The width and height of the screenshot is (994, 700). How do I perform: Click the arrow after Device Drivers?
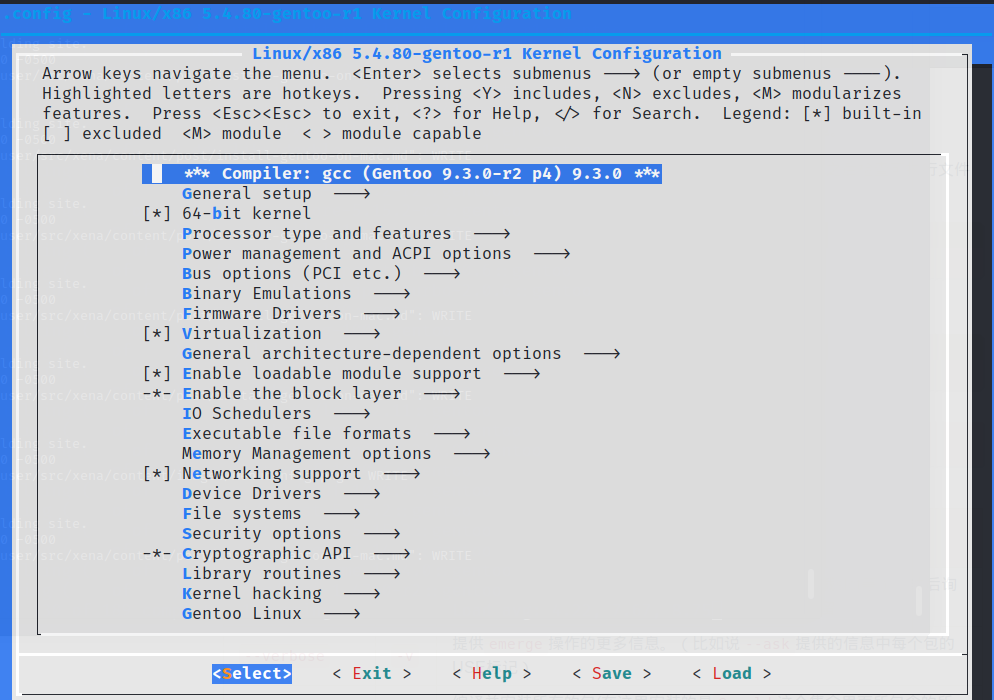point(362,494)
